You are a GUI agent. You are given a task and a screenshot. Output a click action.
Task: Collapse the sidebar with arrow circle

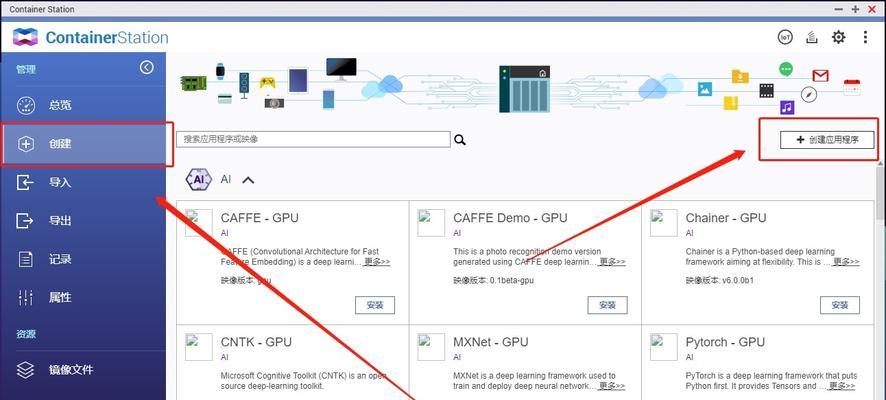point(146,68)
